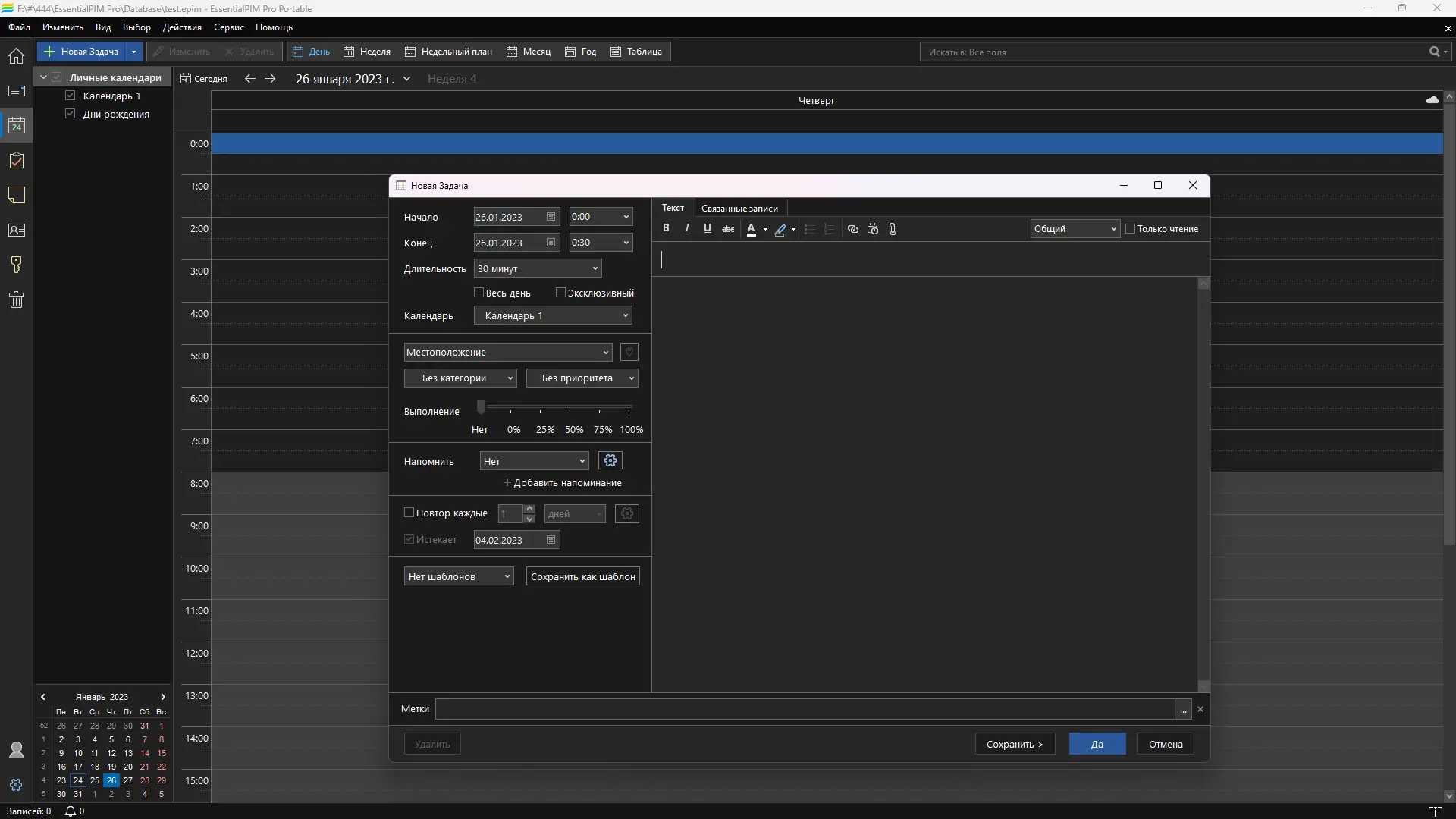Click the insert hyperlink icon

click(x=852, y=229)
